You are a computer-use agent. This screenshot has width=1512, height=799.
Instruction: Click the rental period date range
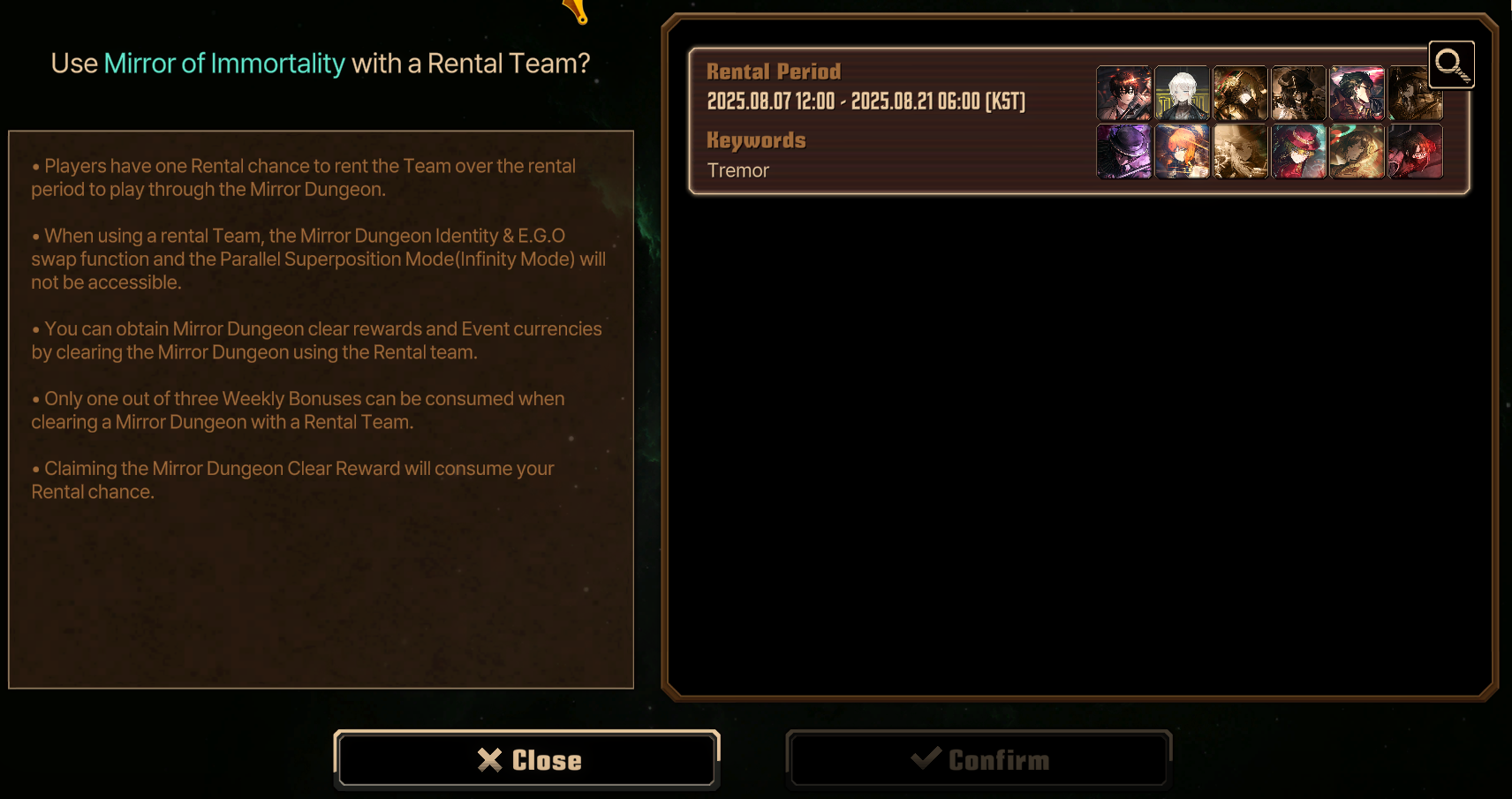pyautogui.click(x=866, y=102)
